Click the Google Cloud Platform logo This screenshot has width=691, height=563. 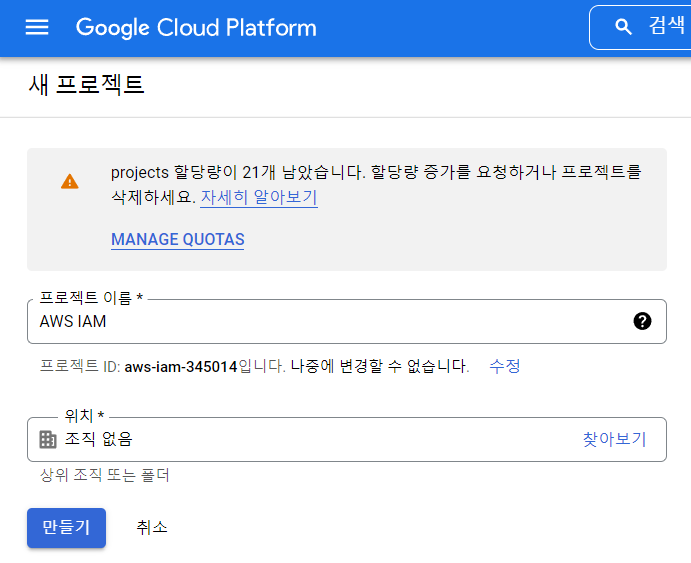(x=196, y=27)
